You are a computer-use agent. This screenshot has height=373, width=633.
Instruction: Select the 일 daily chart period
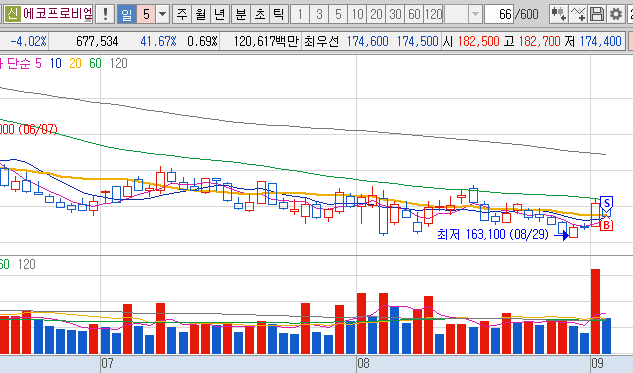point(127,15)
